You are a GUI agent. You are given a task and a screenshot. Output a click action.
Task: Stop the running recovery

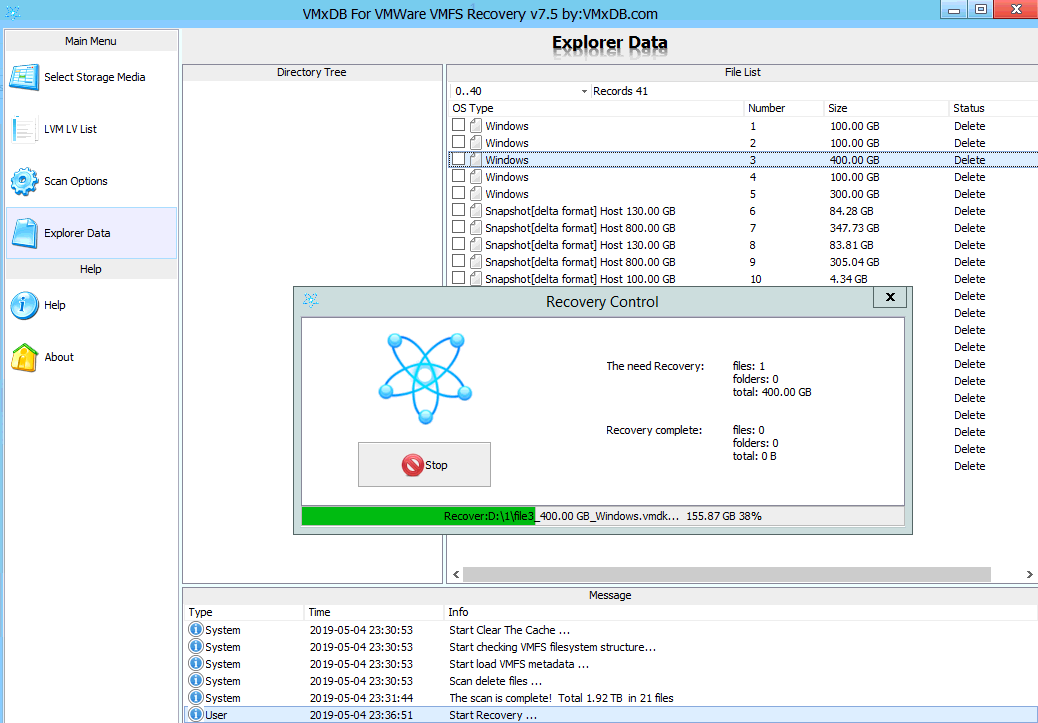click(x=424, y=465)
